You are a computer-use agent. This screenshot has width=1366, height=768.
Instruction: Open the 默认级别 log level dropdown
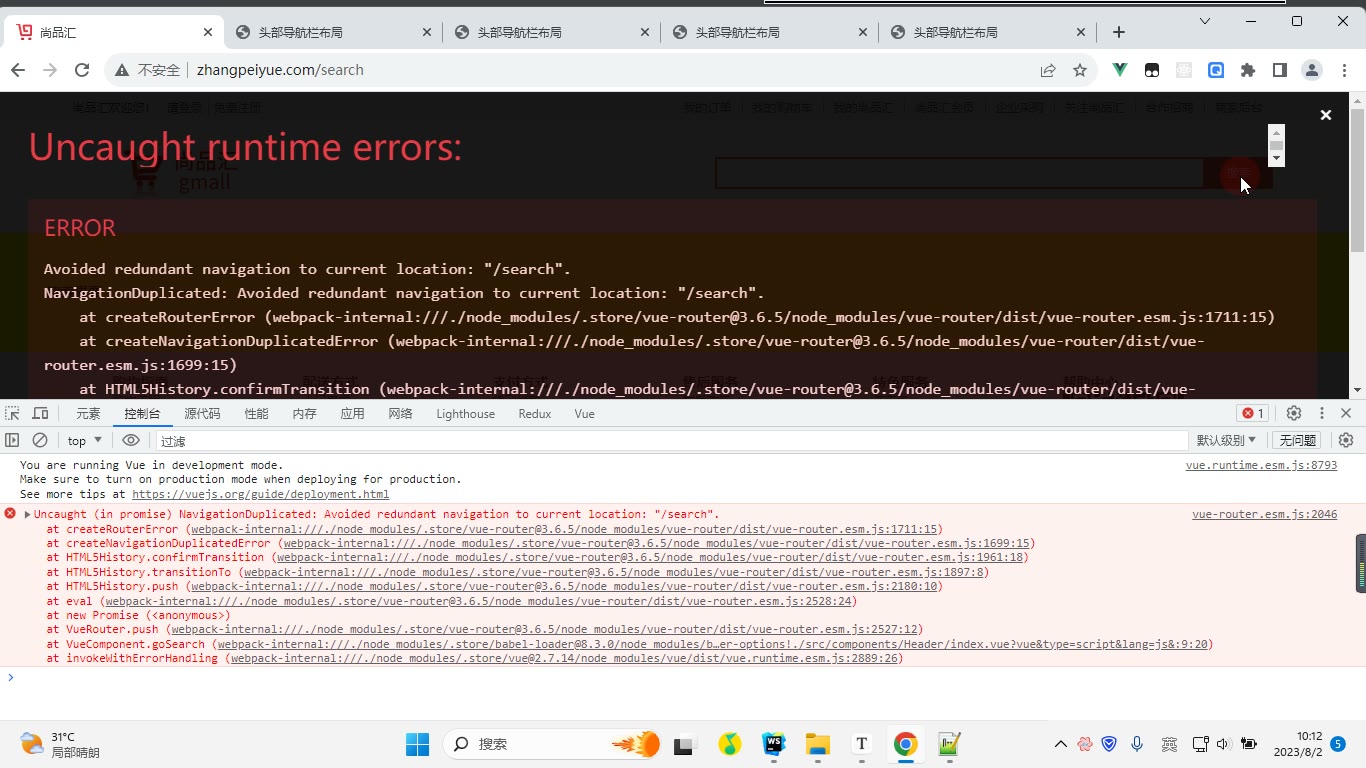[x=1227, y=441]
